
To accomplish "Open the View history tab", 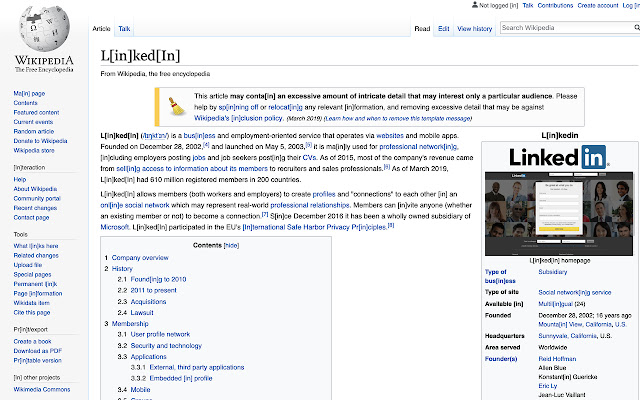I will pyautogui.click(x=475, y=29).
